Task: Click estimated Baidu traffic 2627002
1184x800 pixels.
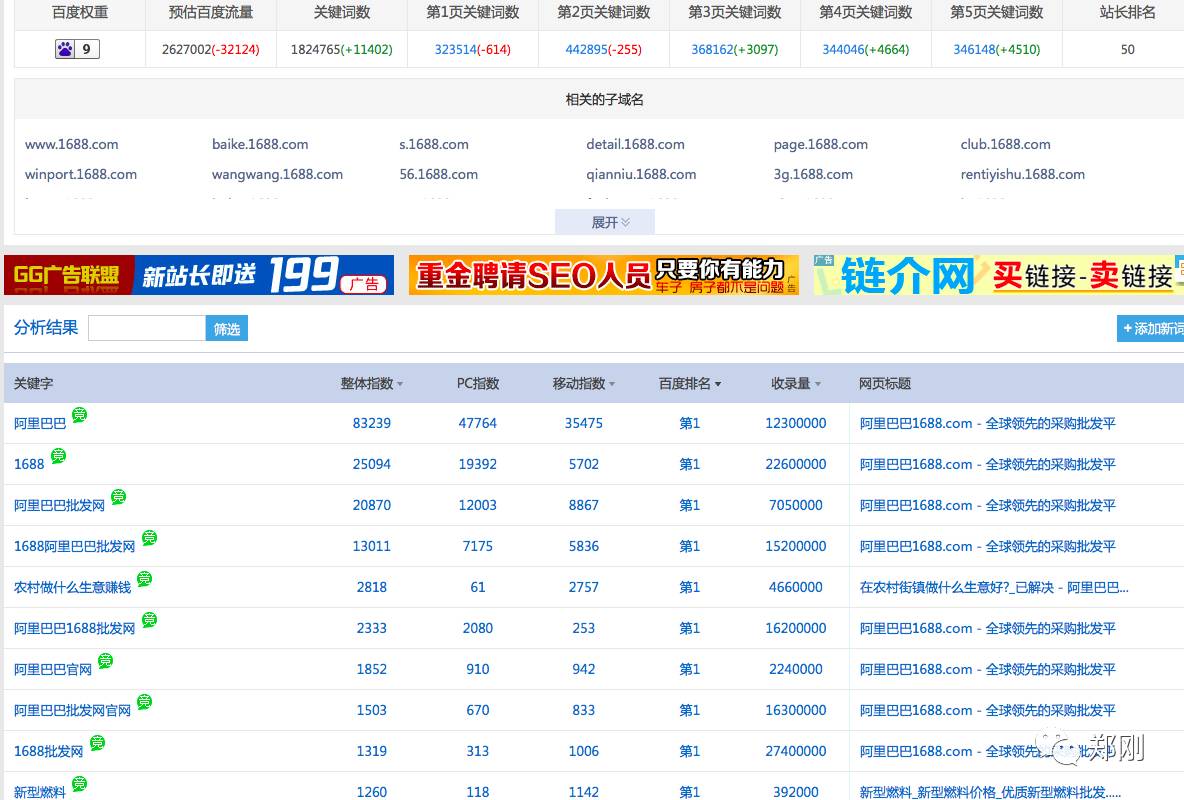Action: click(x=187, y=49)
